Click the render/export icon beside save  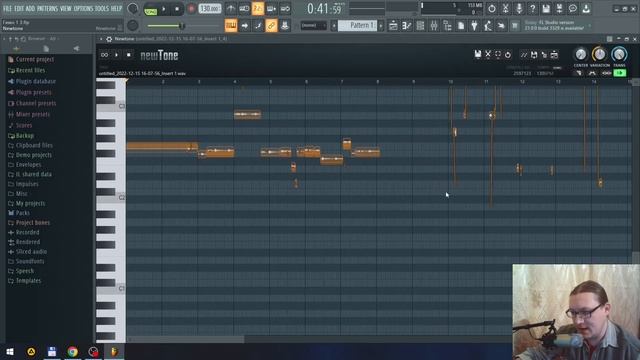559,9
